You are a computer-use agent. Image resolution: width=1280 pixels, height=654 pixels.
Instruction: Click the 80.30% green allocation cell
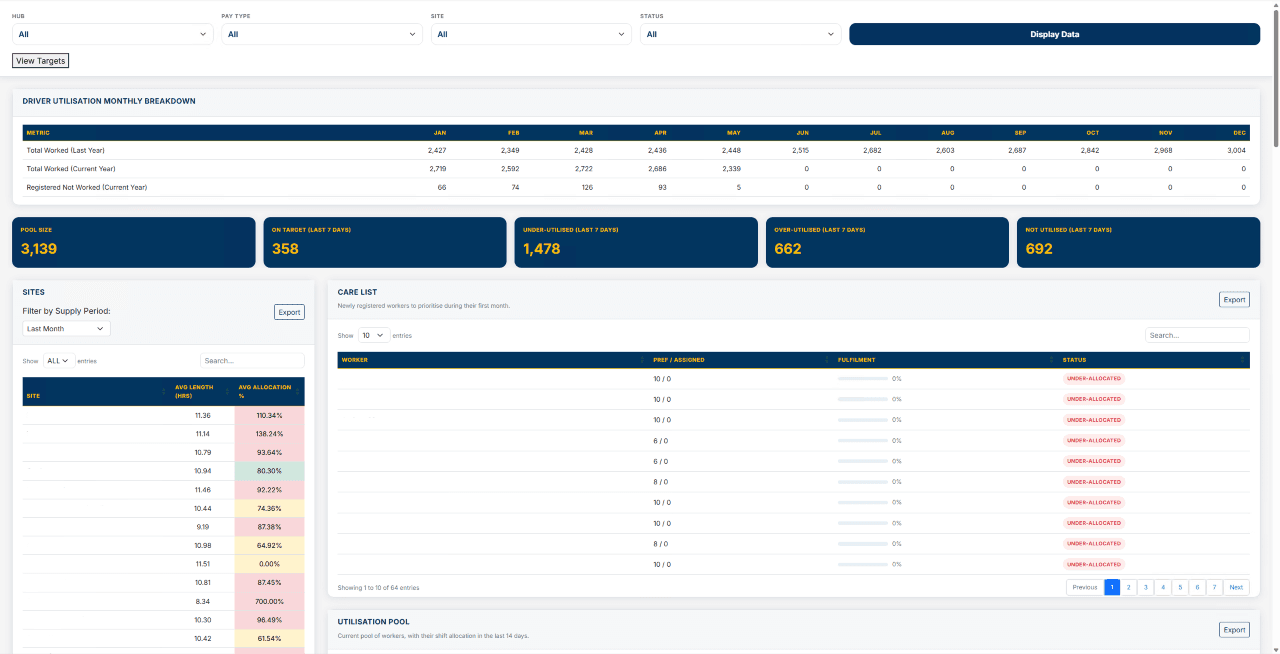[270, 470]
